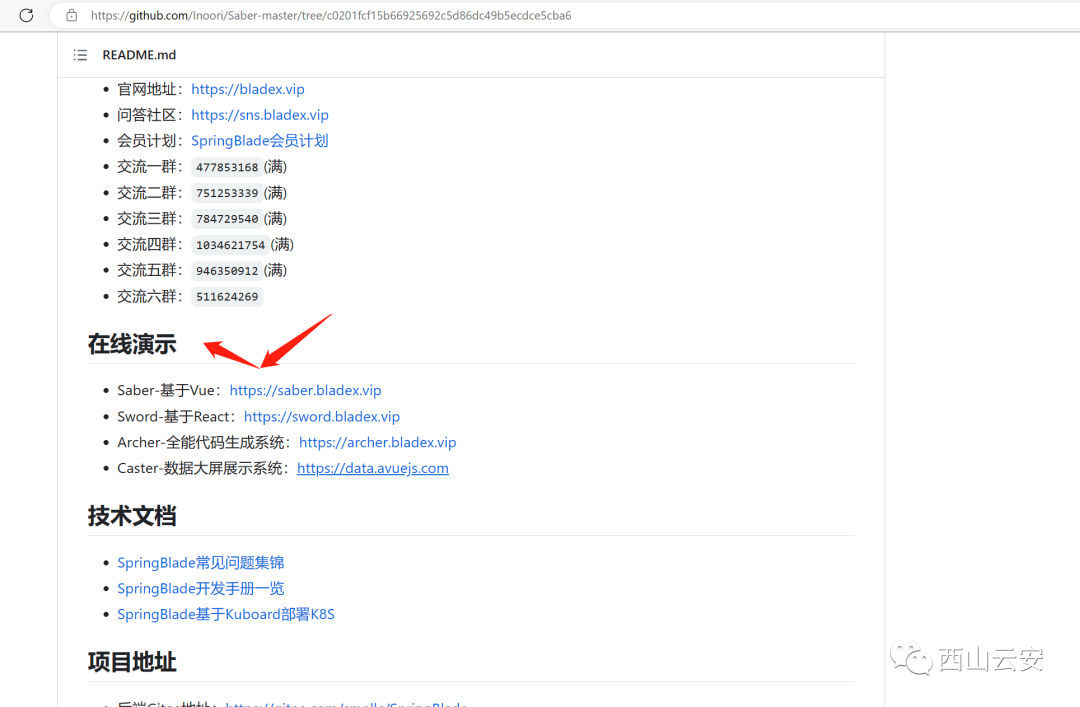
Task: Click the 问答社区 label
Action: coord(147,115)
